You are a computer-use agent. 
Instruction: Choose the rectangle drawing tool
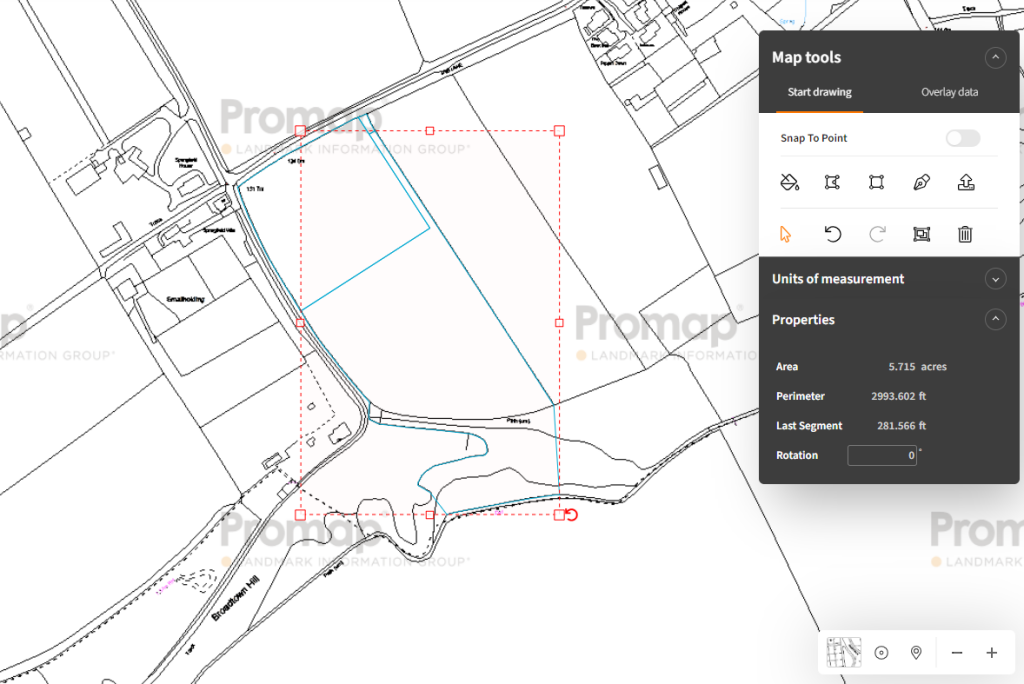876,182
